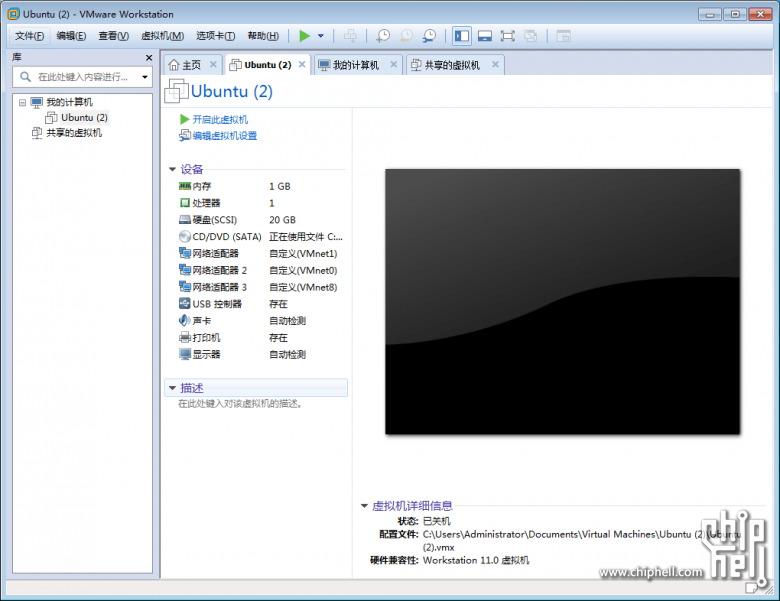The image size is (780, 601).
Task: Open the 查看(V) menu
Action: (x=113, y=36)
